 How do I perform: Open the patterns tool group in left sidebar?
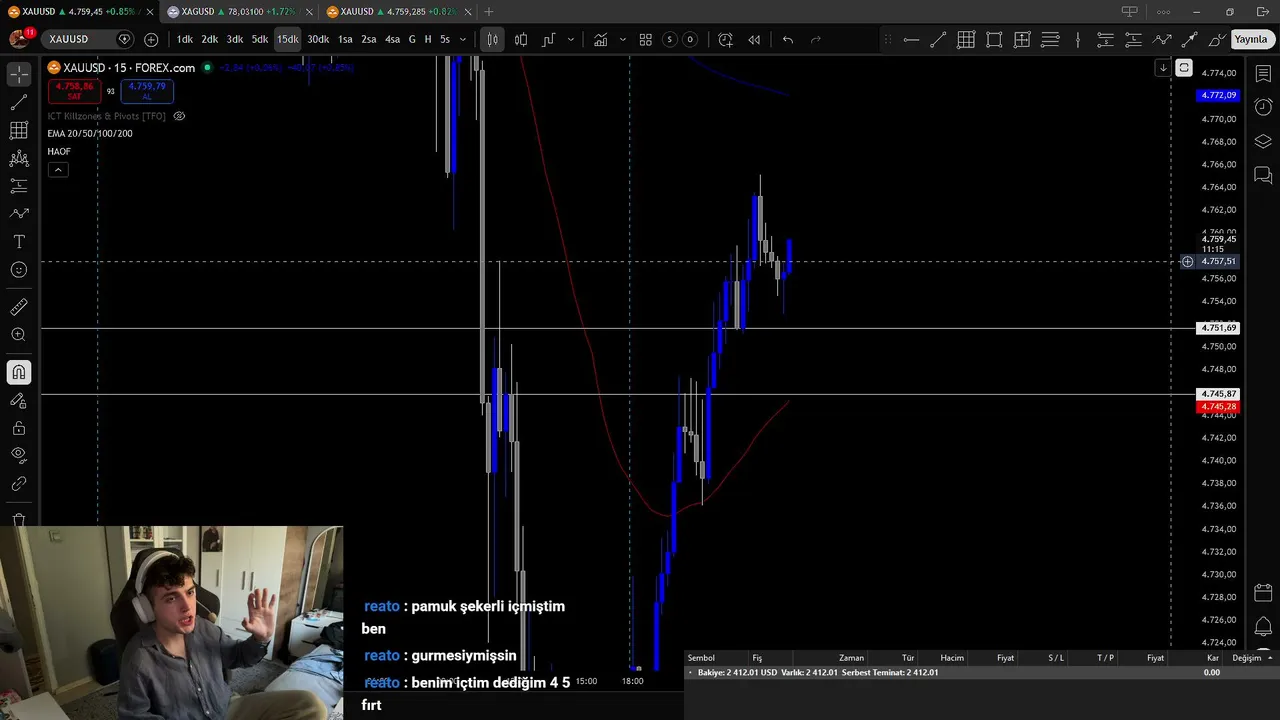19,159
